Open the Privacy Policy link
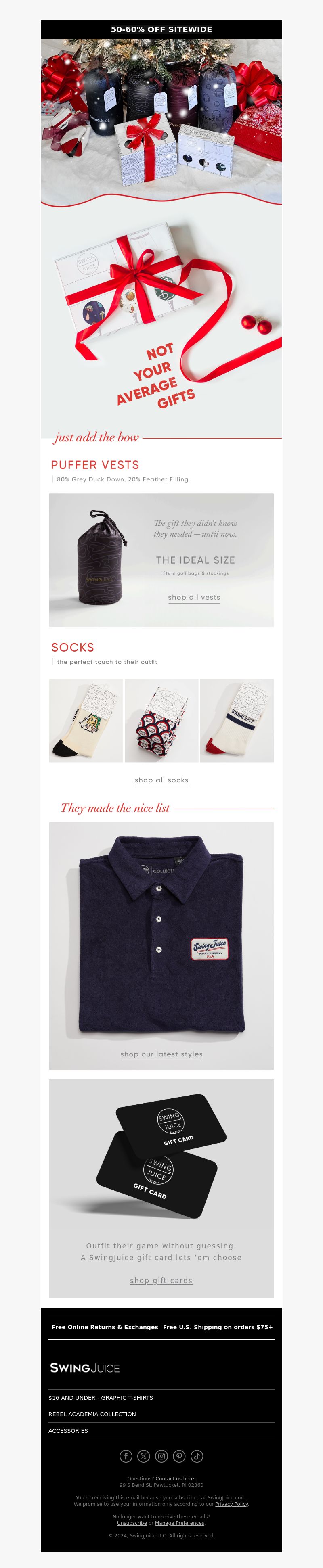 (232, 1503)
